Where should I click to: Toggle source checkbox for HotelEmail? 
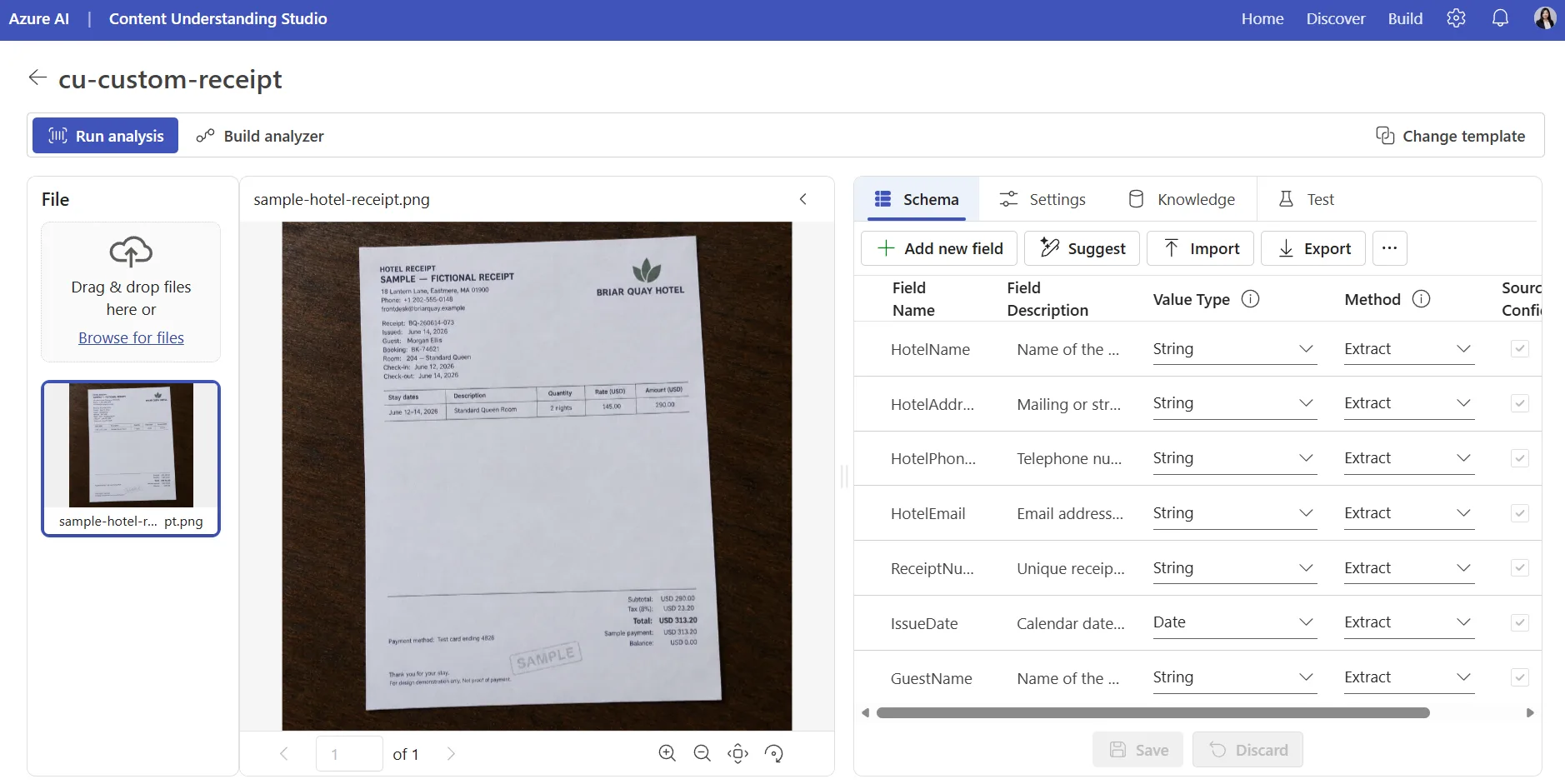click(1520, 513)
